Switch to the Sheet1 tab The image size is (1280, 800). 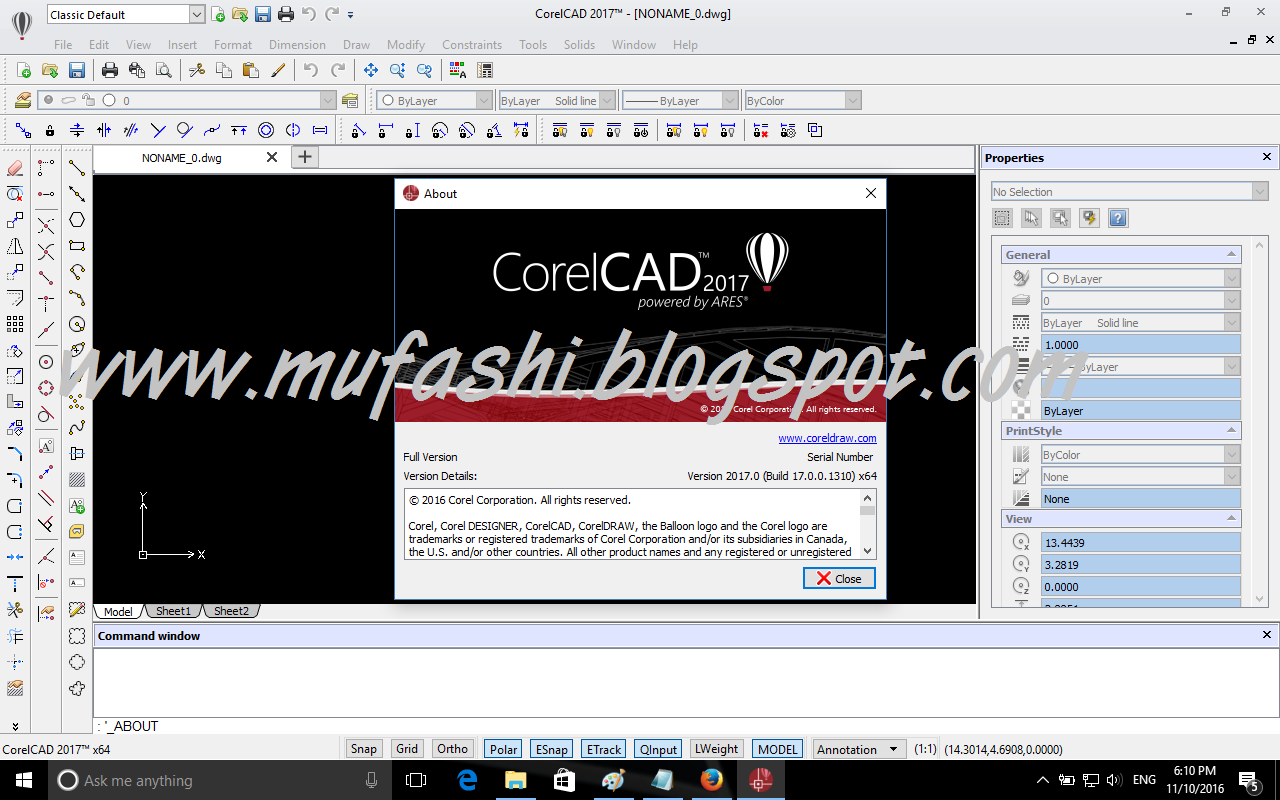coord(173,611)
